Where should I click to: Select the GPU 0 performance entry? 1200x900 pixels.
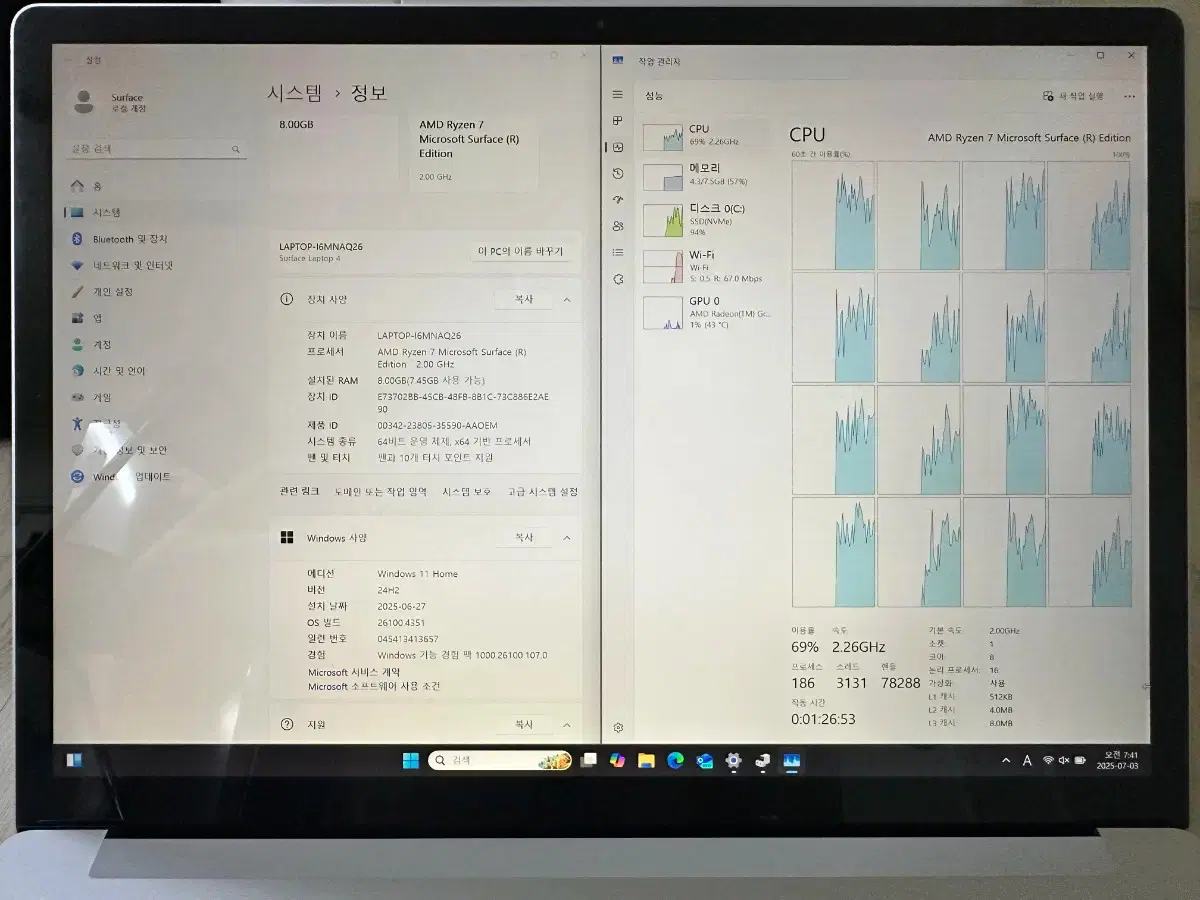(x=705, y=312)
